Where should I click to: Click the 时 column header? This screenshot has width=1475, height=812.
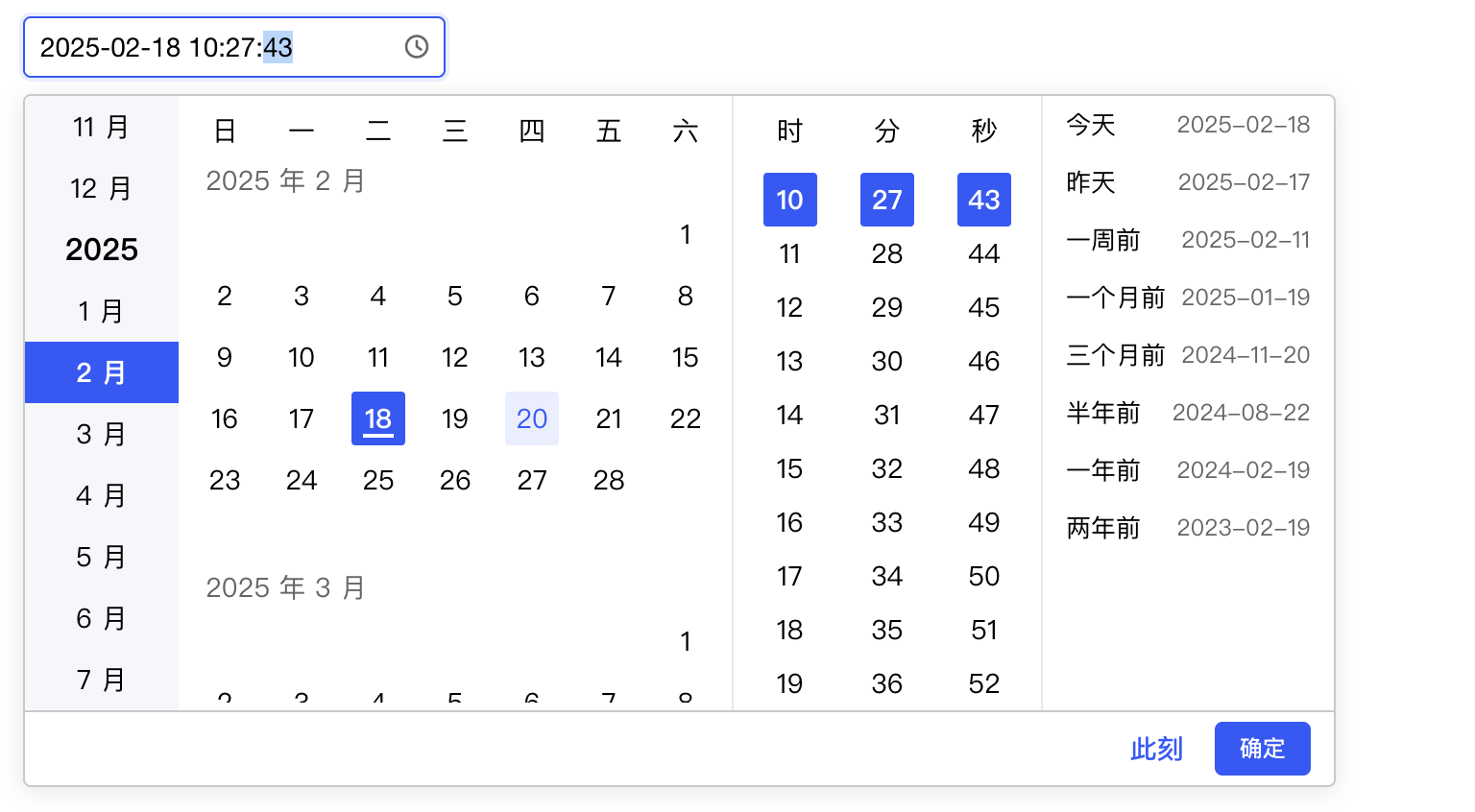pyautogui.click(x=790, y=131)
